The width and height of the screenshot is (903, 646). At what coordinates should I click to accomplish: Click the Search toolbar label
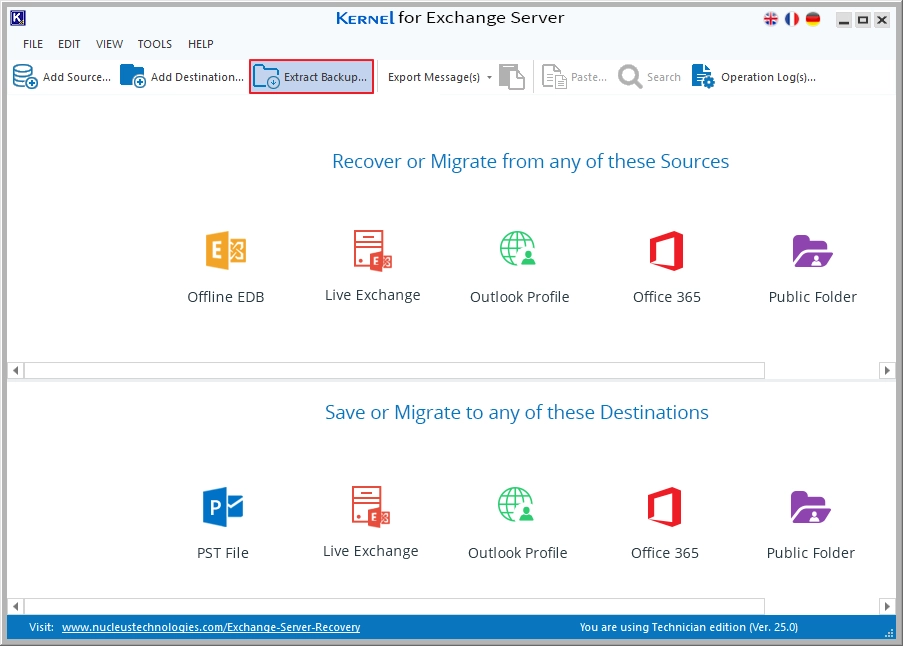click(x=663, y=77)
